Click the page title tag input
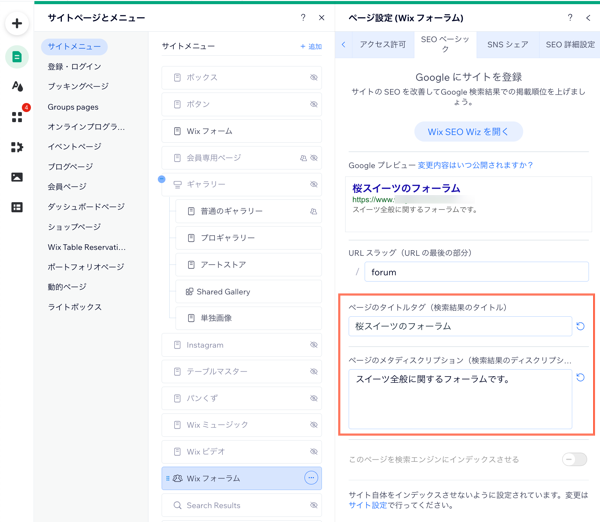The width and height of the screenshot is (600, 522). point(460,326)
